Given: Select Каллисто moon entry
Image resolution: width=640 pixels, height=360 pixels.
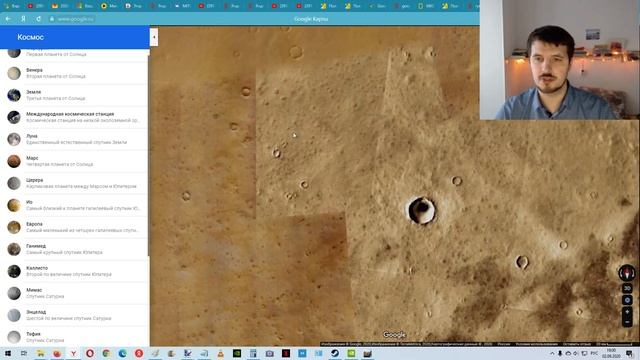Looking at the screenshot, I should coord(74,271).
